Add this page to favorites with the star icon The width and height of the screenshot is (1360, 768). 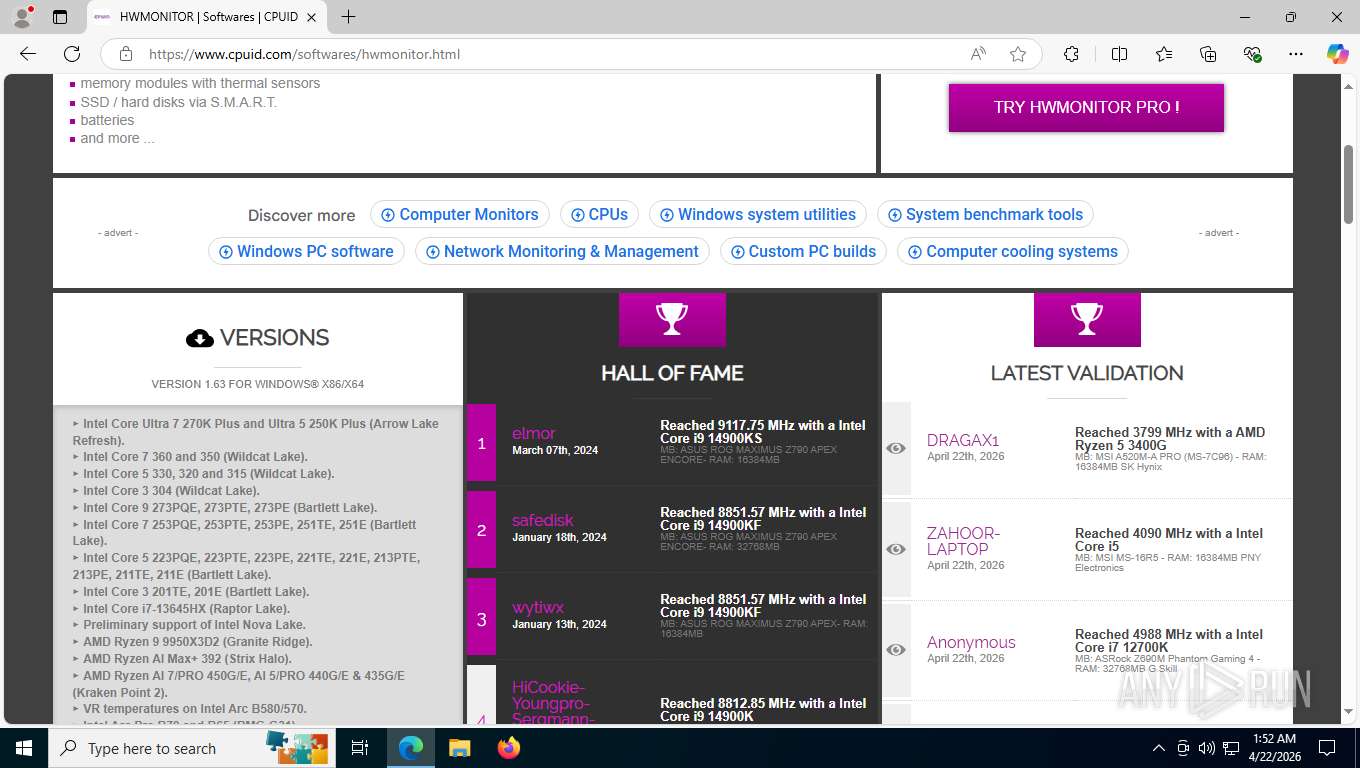(x=1018, y=54)
